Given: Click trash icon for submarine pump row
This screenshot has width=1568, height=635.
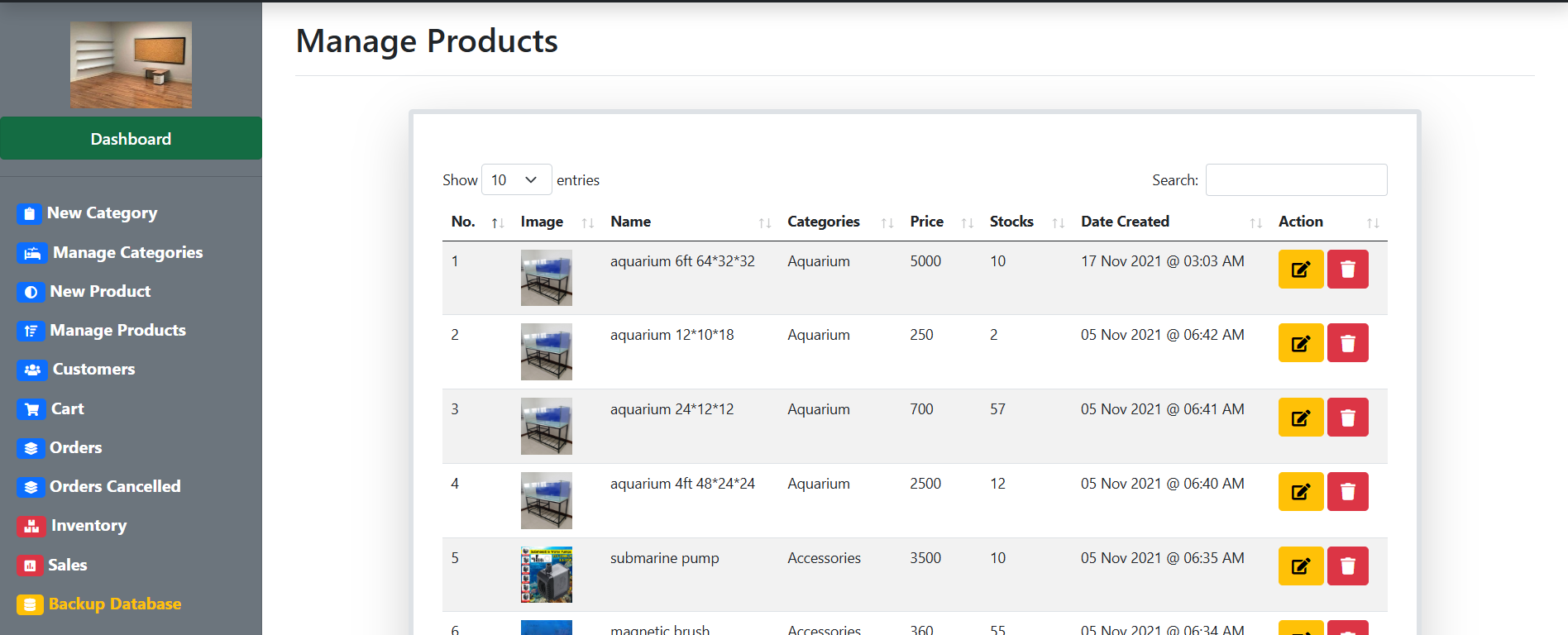Looking at the screenshot, I should click(x=1347, y=566).
